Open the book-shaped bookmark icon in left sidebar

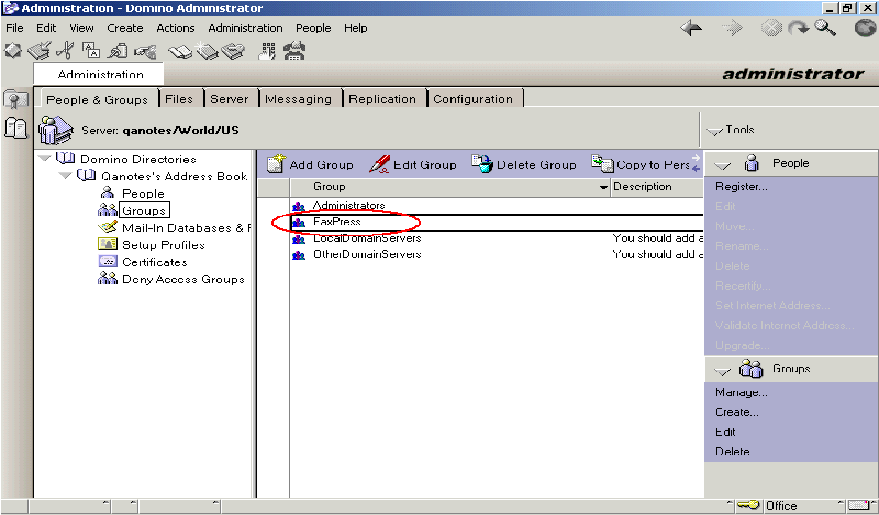(16, 128)
